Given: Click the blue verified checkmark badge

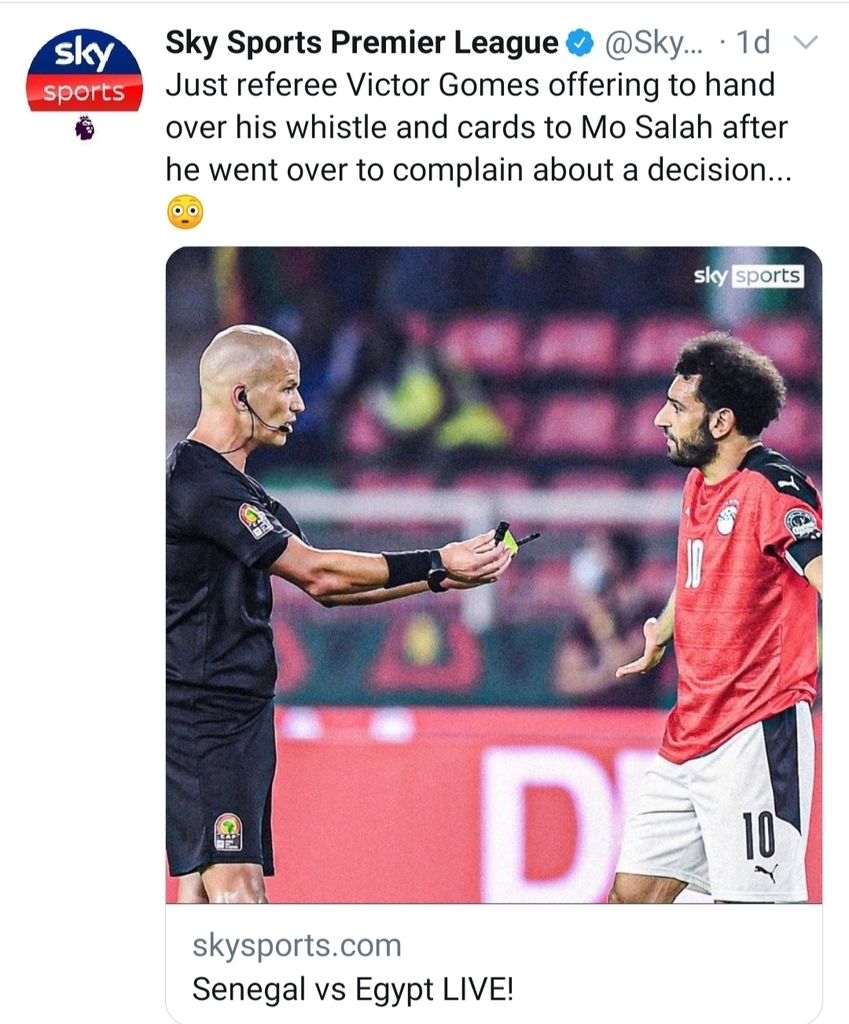Looking at the screenshot, I should [x=580, y=43].
